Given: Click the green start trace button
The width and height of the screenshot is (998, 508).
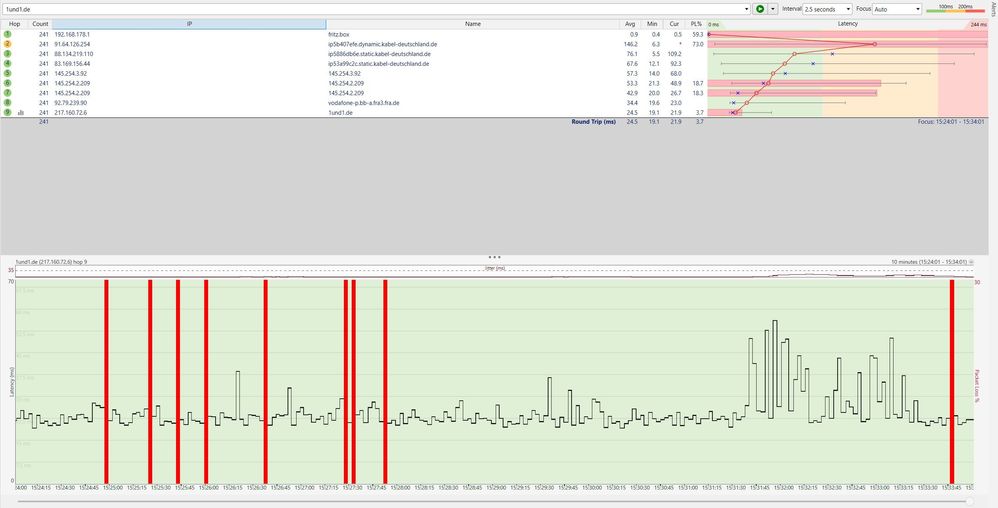Looking at the screenshot, I should [760, 8].
